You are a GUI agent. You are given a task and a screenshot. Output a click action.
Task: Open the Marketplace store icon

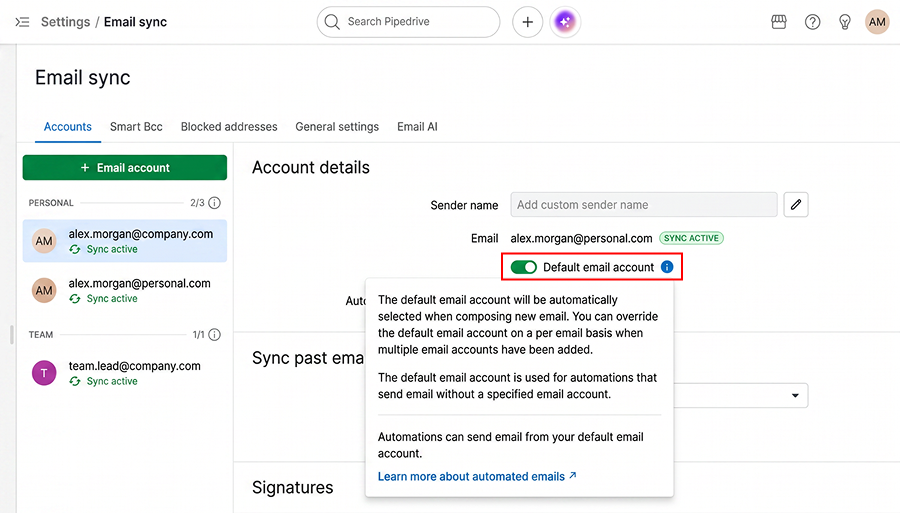[x=779, y=22]
